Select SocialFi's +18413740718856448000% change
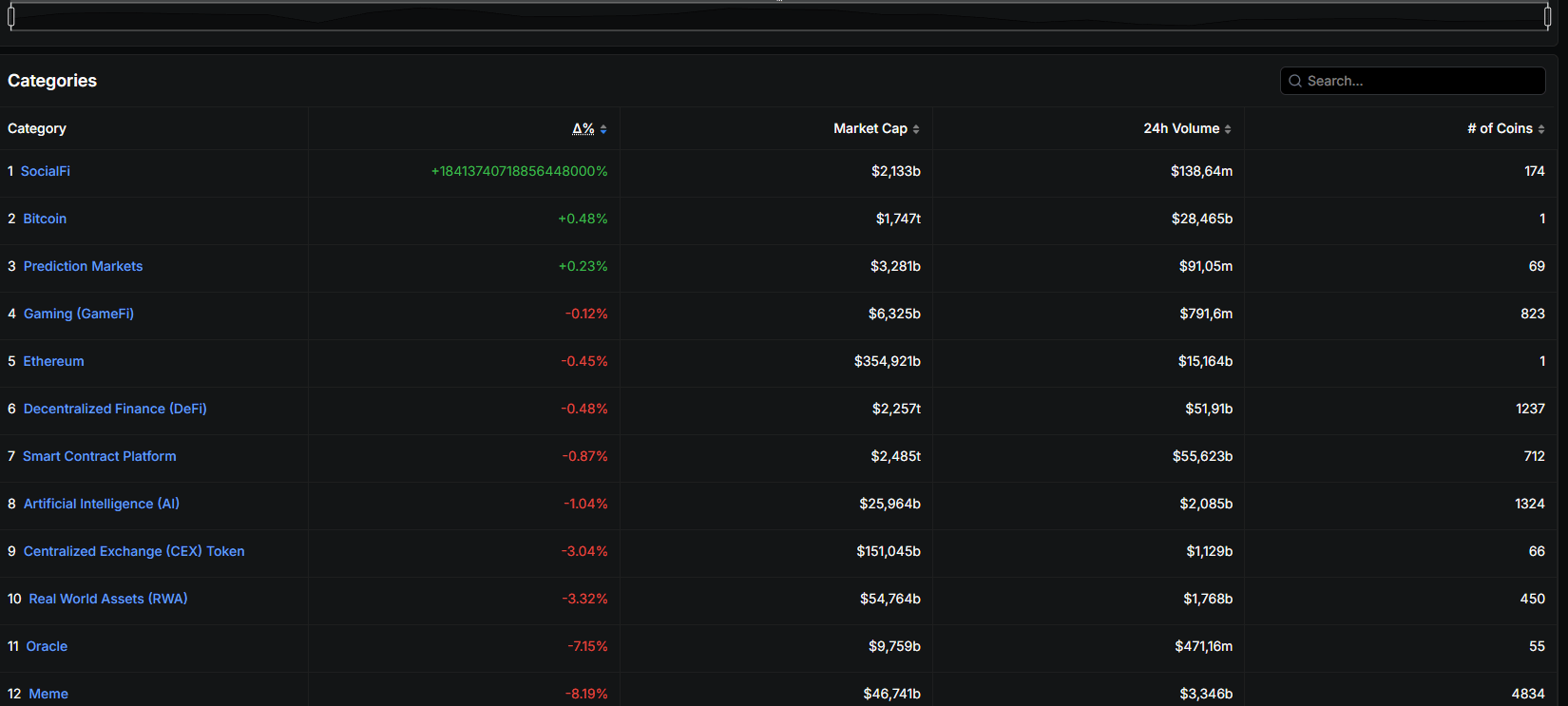Image resolution: width=1568 pixels, height=706 pixels. (x=519, y=171)
